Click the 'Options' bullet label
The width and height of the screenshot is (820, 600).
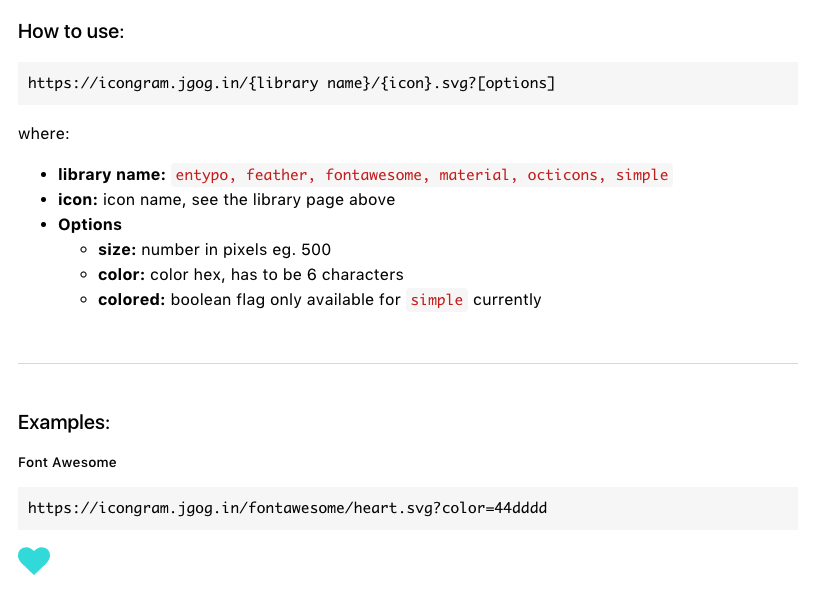90,224
